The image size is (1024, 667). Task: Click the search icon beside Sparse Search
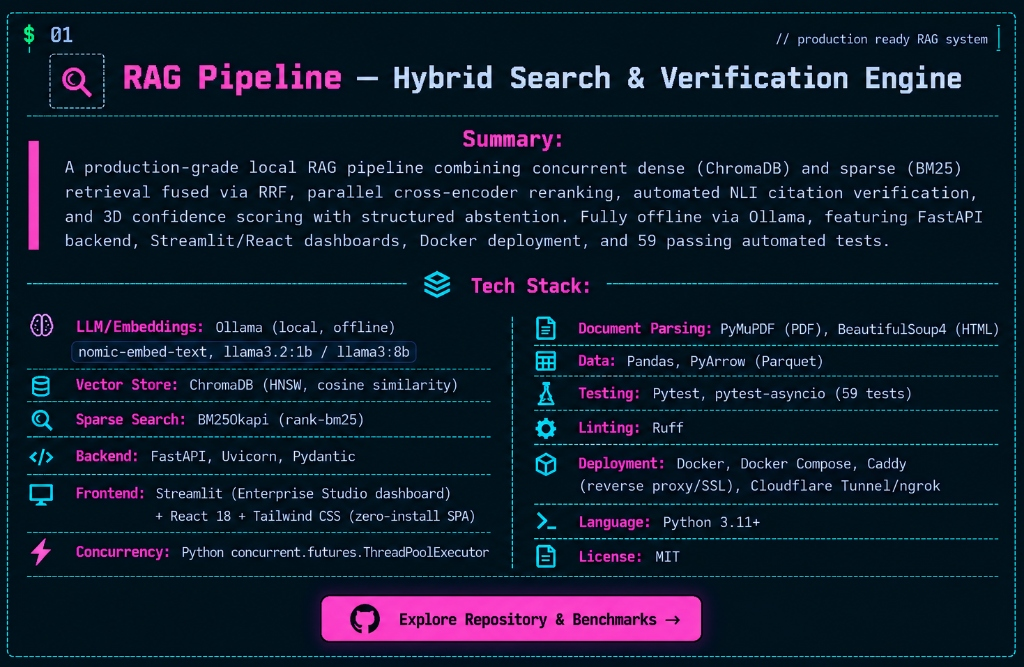(x=42, y=420)
